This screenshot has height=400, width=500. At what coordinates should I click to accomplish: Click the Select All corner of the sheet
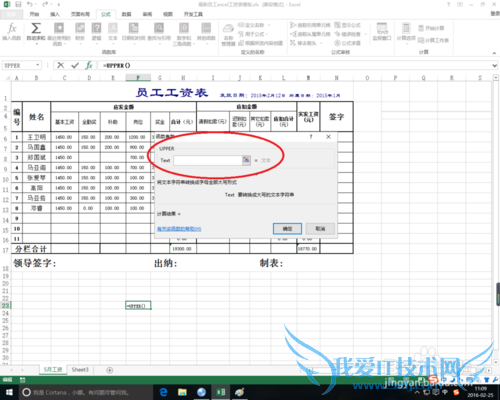[x=7, y=78]
